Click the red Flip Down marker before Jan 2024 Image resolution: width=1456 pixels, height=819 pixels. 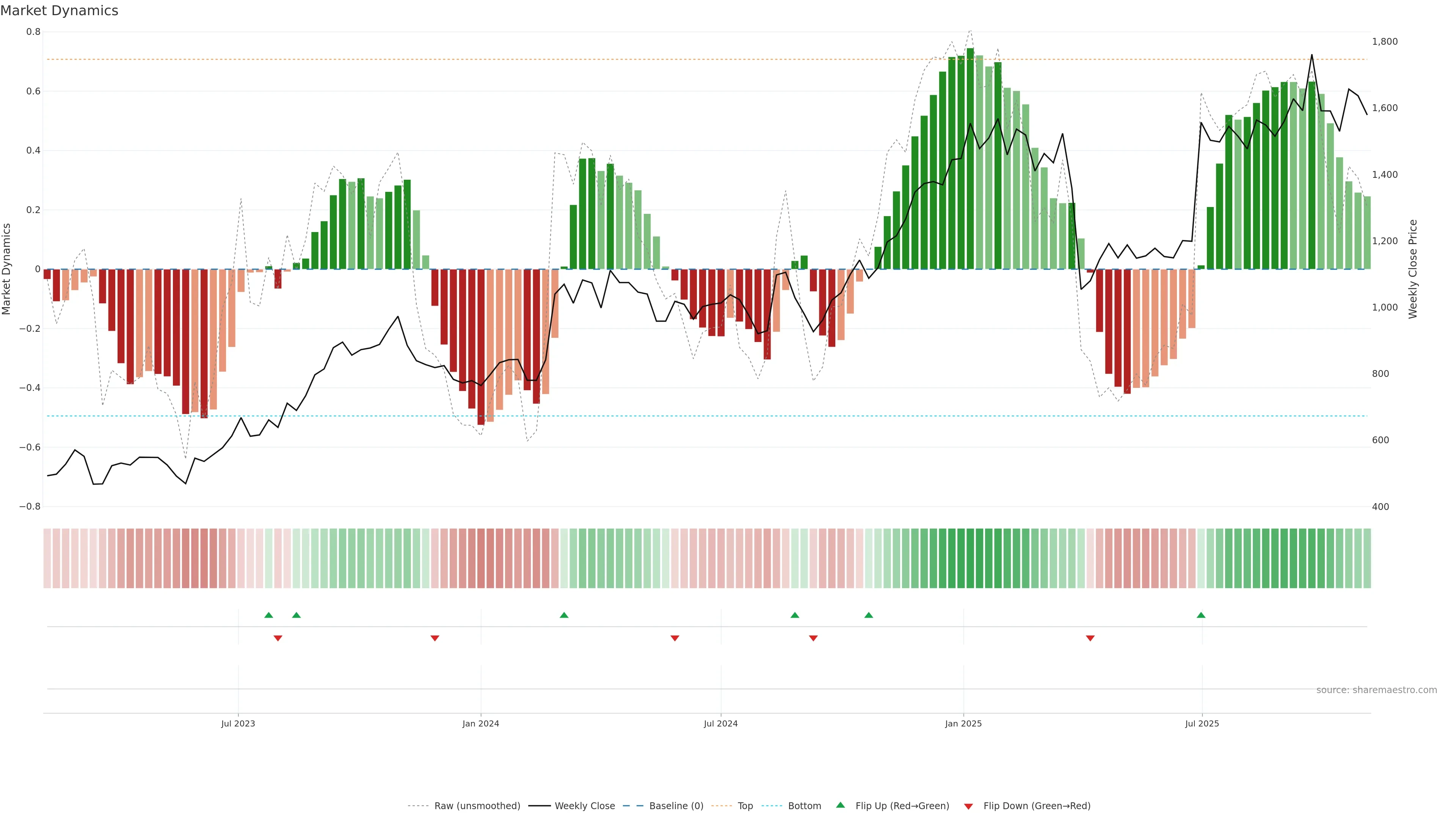click(435, 638)
